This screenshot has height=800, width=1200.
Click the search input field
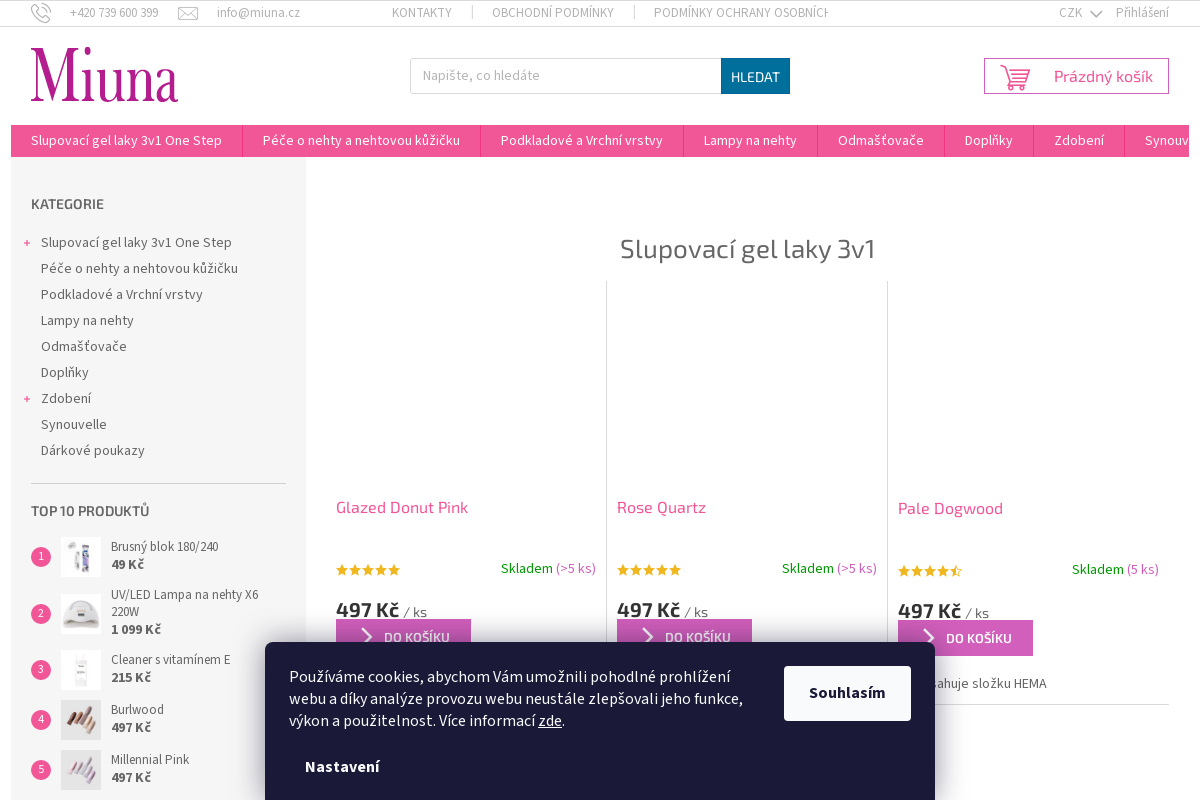pyautogui.click(x=565, y=76)
